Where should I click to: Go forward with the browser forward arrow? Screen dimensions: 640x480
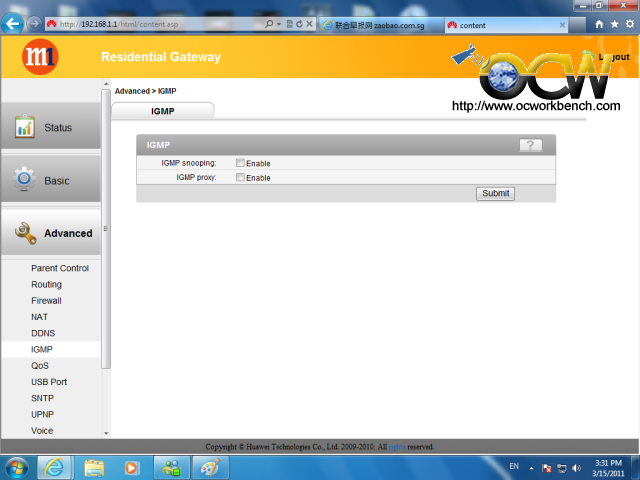click(35, 24)
